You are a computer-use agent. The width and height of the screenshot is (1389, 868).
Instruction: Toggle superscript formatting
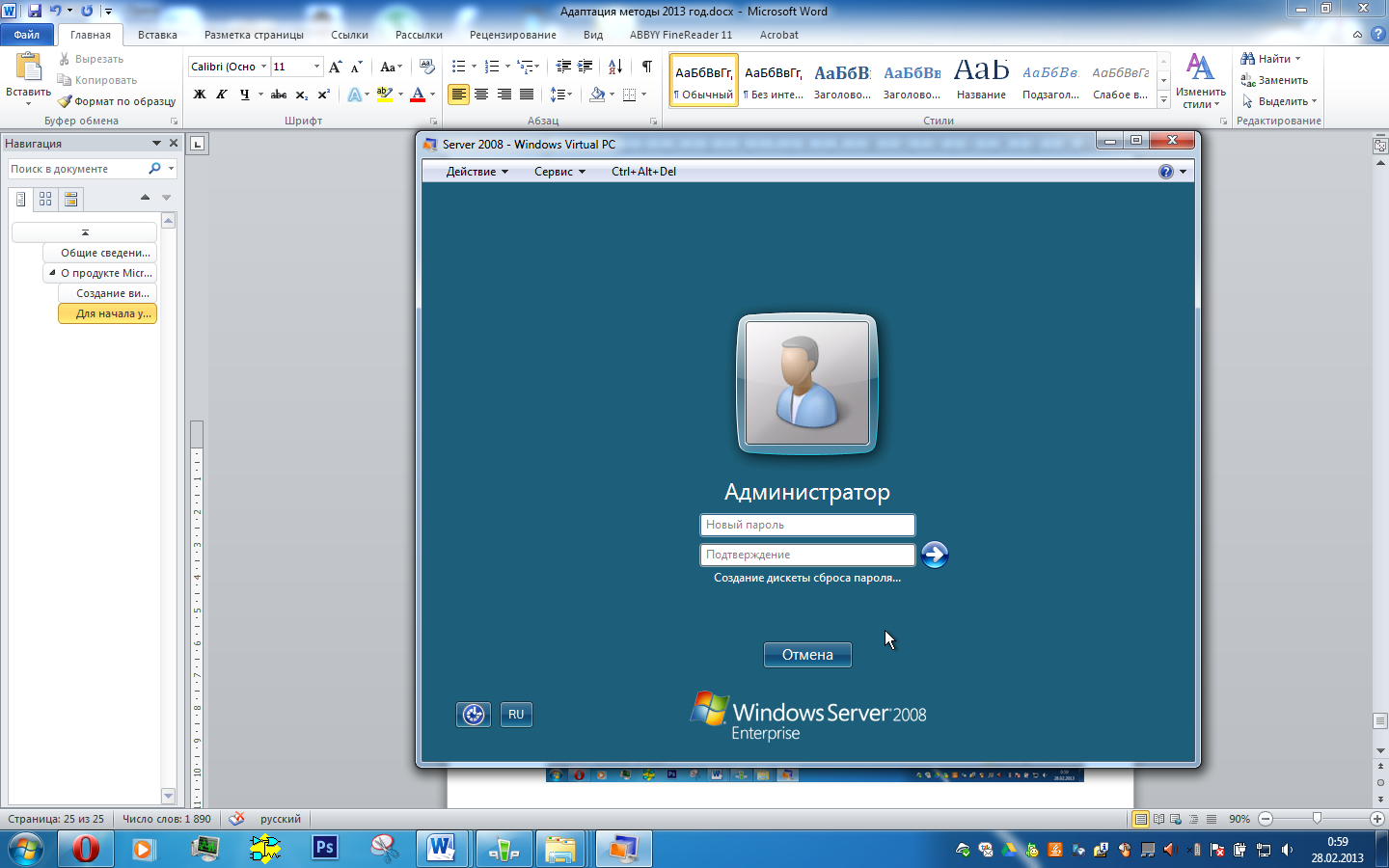(324, 95)
